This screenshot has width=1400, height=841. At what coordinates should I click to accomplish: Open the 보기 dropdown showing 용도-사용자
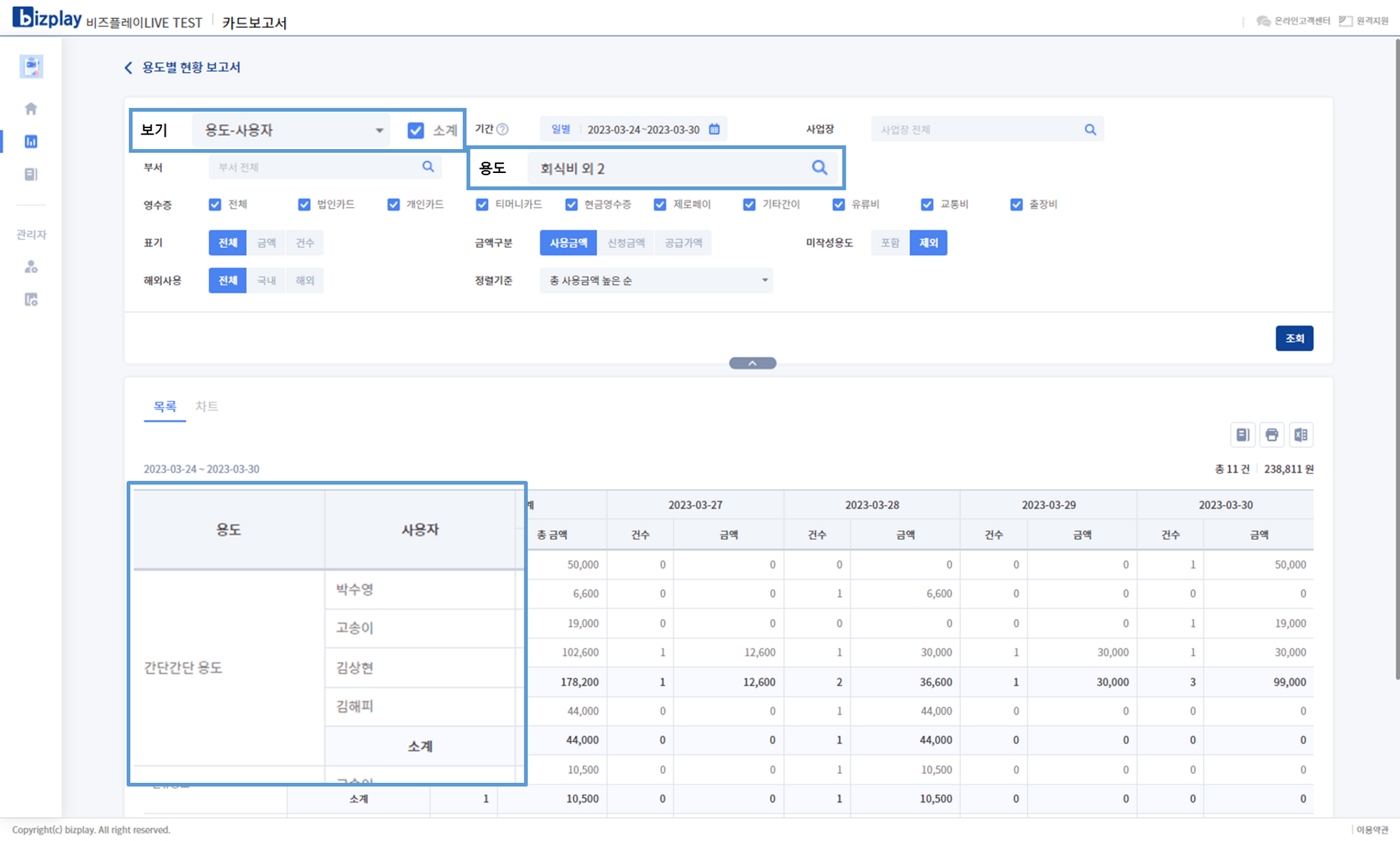coord(293,130)
